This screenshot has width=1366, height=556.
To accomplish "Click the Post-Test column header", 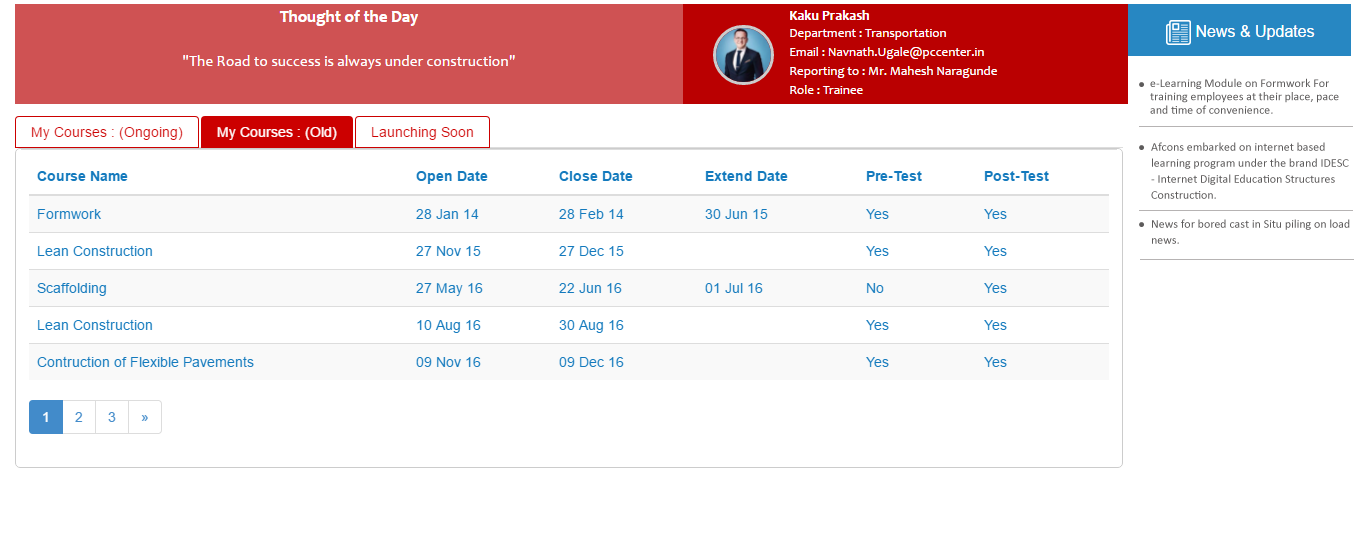I will click(1016, 176).
